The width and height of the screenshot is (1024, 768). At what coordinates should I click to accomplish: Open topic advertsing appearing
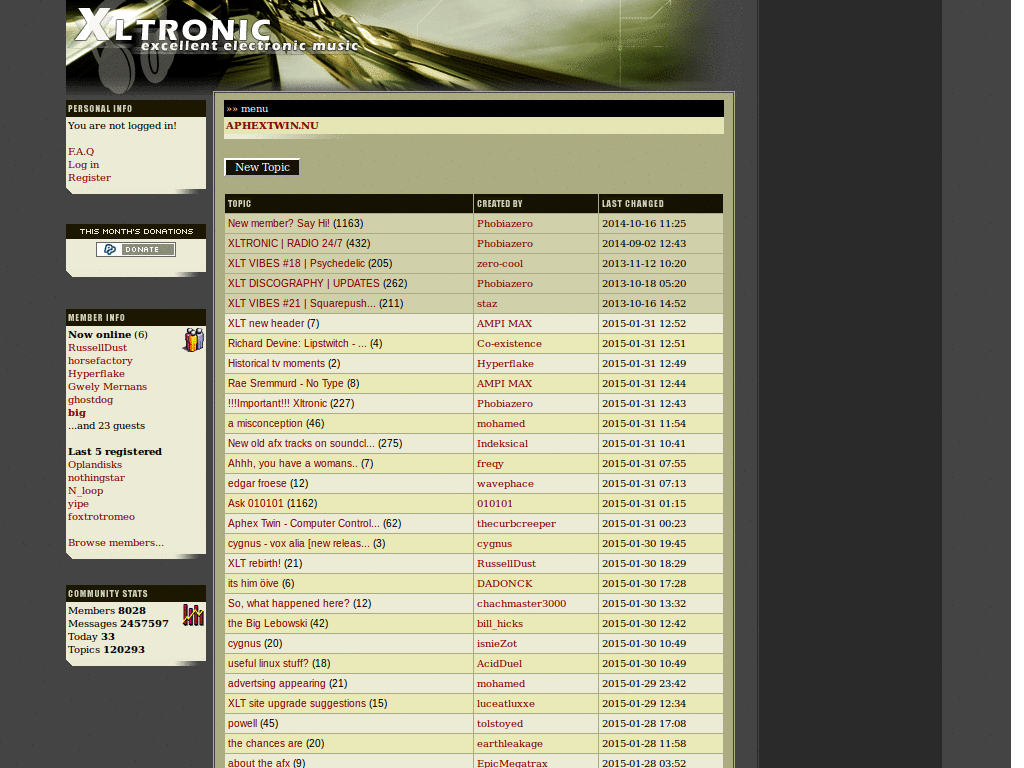click(x=276, y=684)
